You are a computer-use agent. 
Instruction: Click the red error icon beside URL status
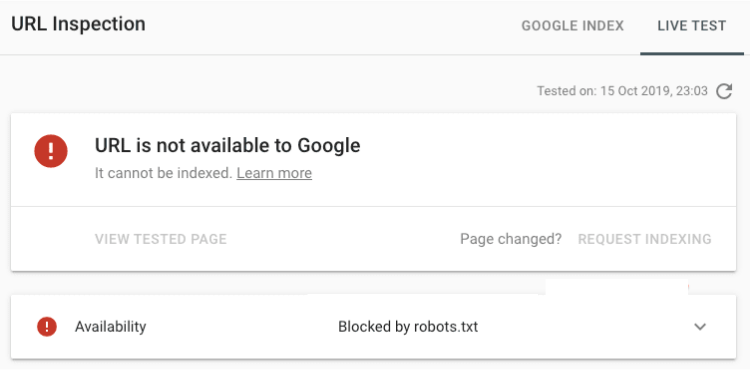51,151
